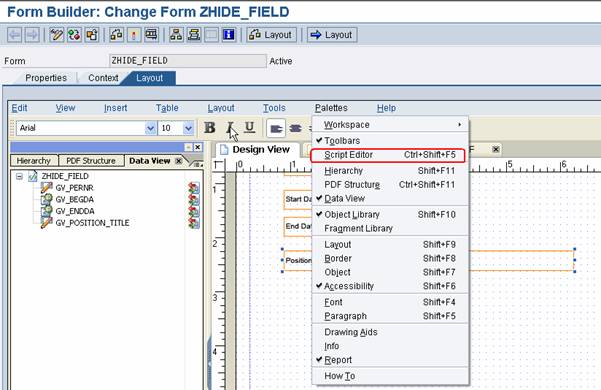
Task: Collapse the ZHIDE_FIELD tree node
Action: coord(19,177)
